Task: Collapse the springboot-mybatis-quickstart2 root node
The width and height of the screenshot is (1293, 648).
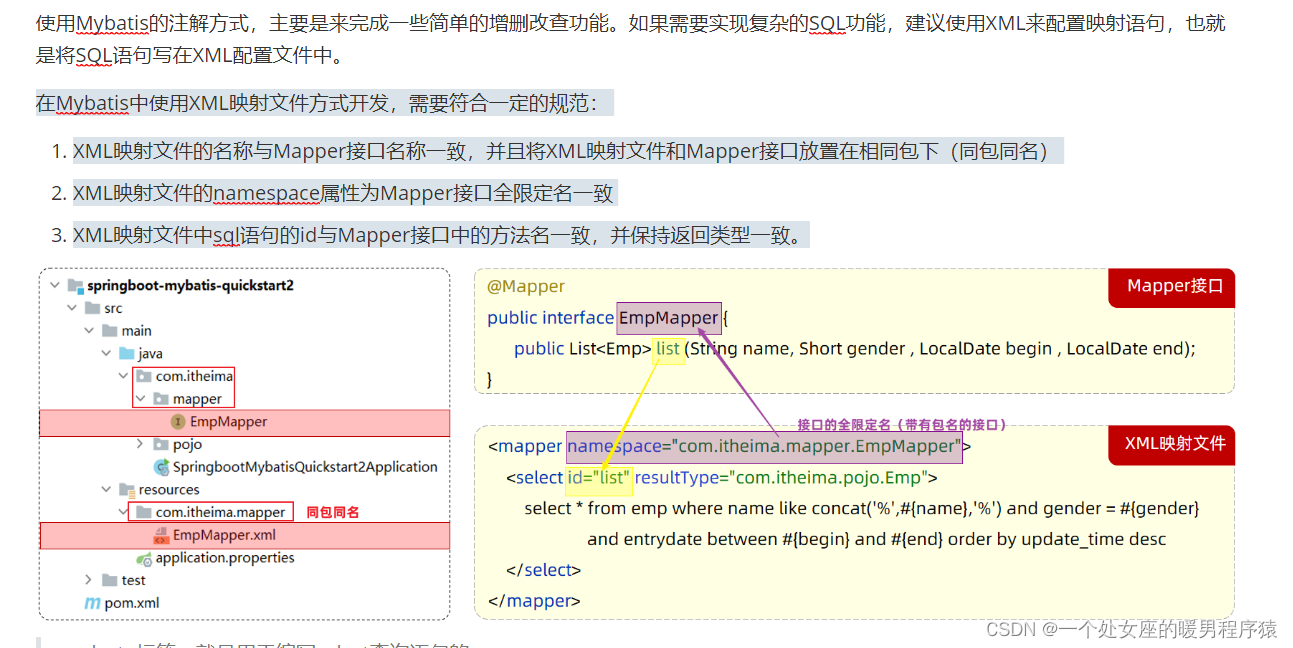Action: 54,285
